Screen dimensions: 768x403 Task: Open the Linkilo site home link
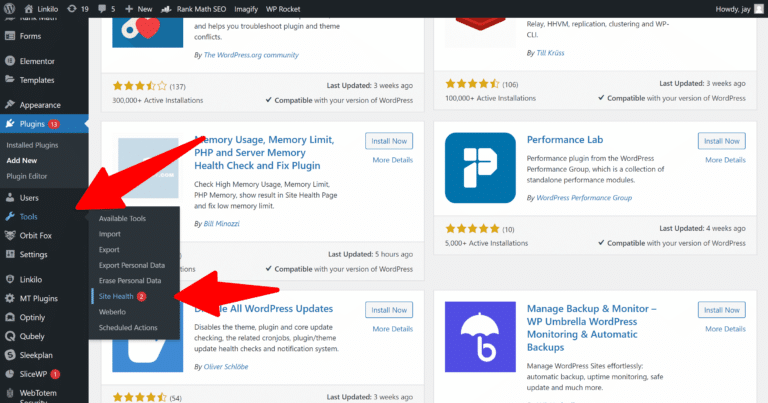pyautogui.click(x=41, y=9)
